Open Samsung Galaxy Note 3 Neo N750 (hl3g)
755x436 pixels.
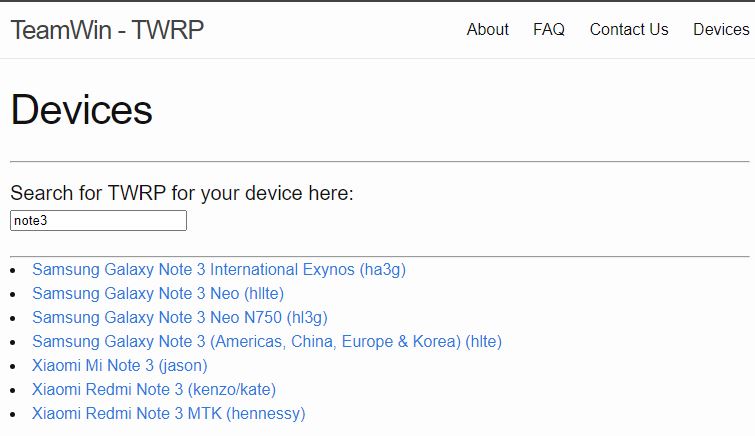(x=180, y=317)
